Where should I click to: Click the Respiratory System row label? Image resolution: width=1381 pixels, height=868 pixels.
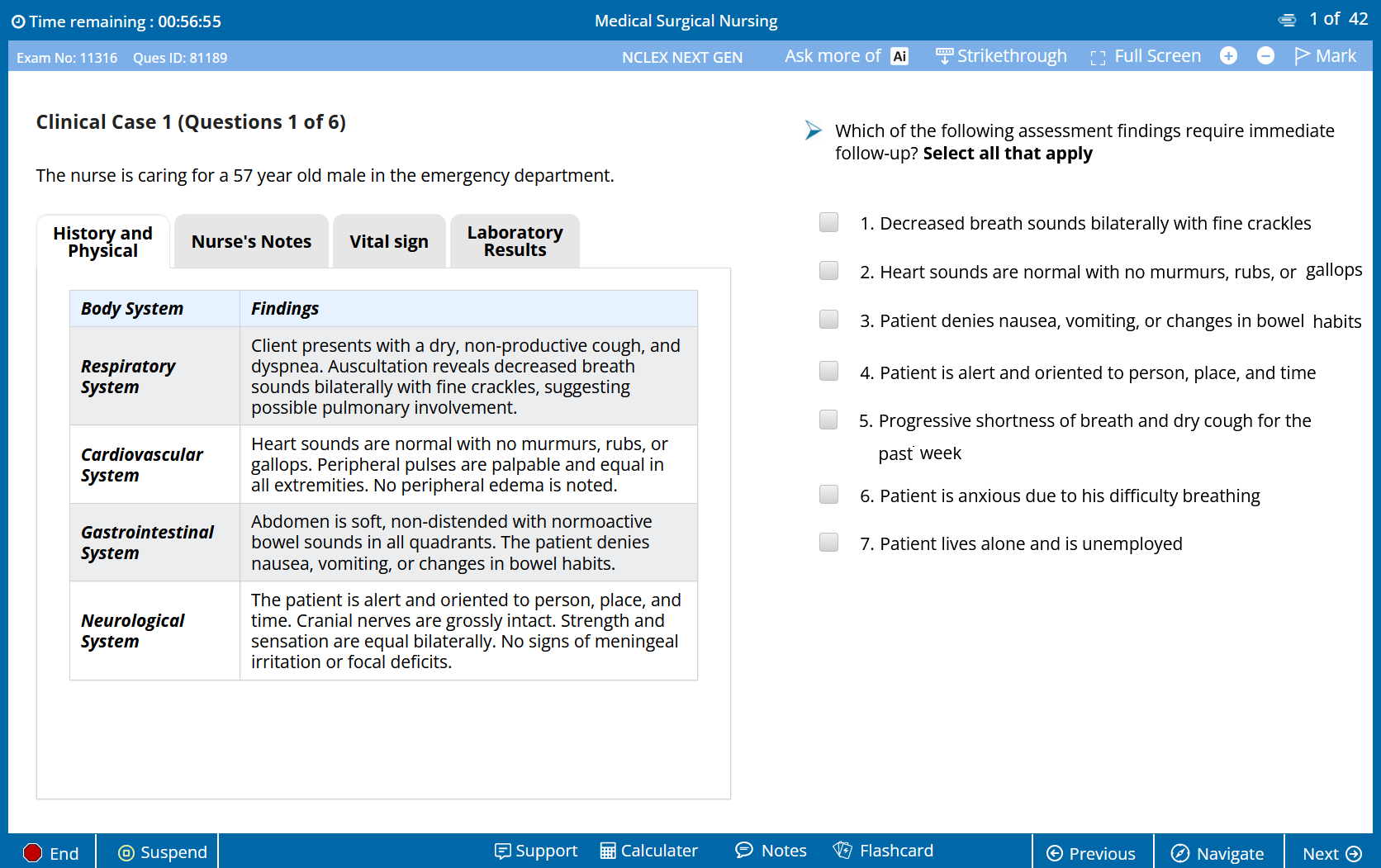(128, 377)
